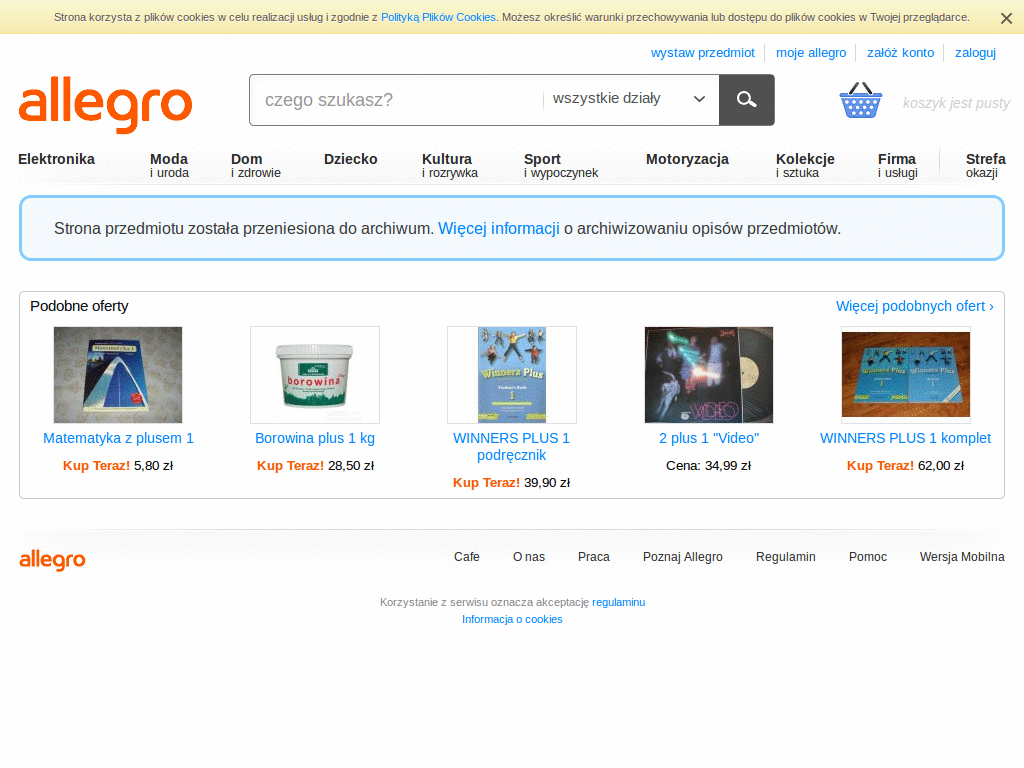Click 2 plus 1 "Video" title link
Image resolution: width=1024 pixels, height=768 pixels.
point(709,438)
